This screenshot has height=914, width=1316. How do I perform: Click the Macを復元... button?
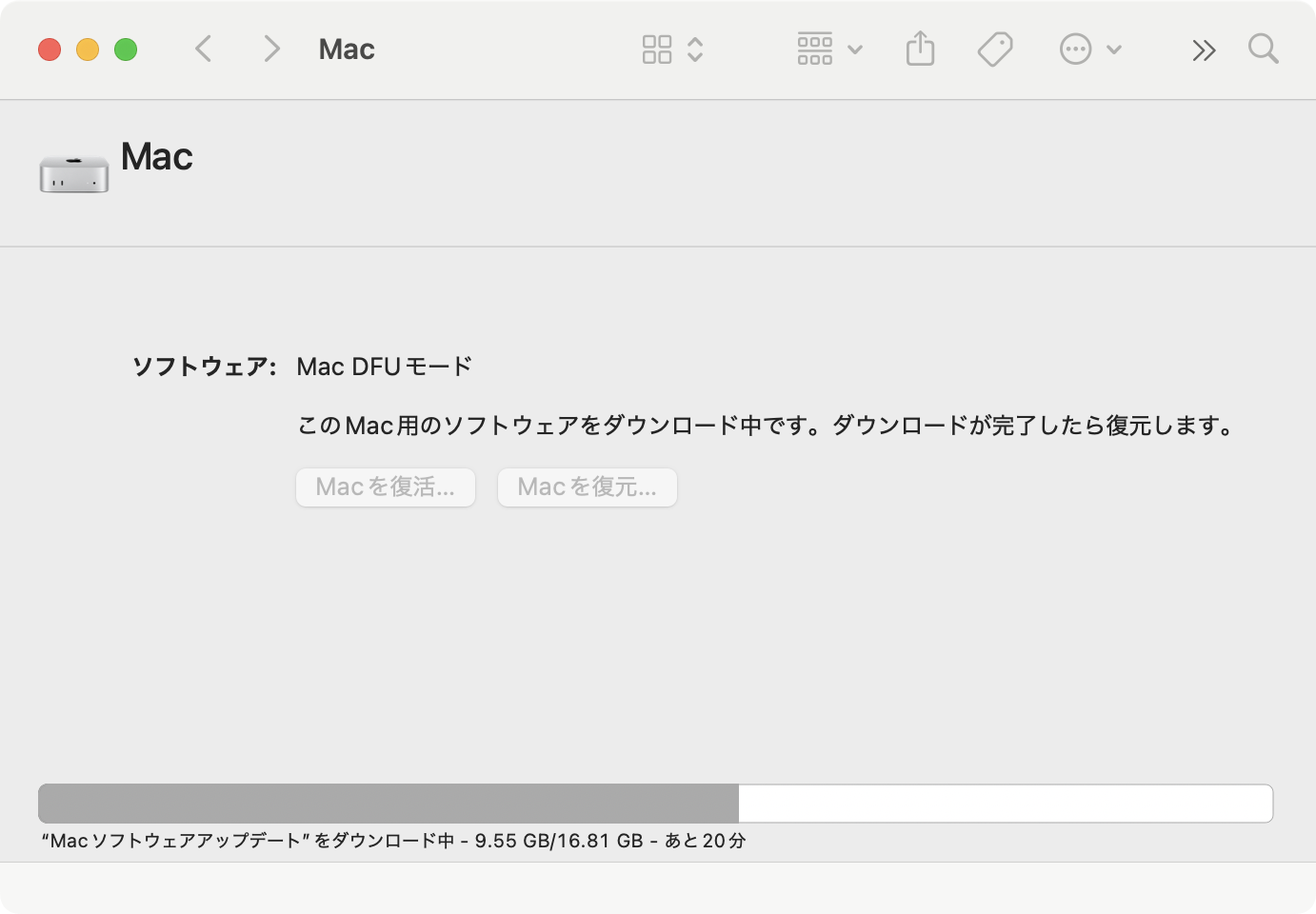[x=588, y=487]
